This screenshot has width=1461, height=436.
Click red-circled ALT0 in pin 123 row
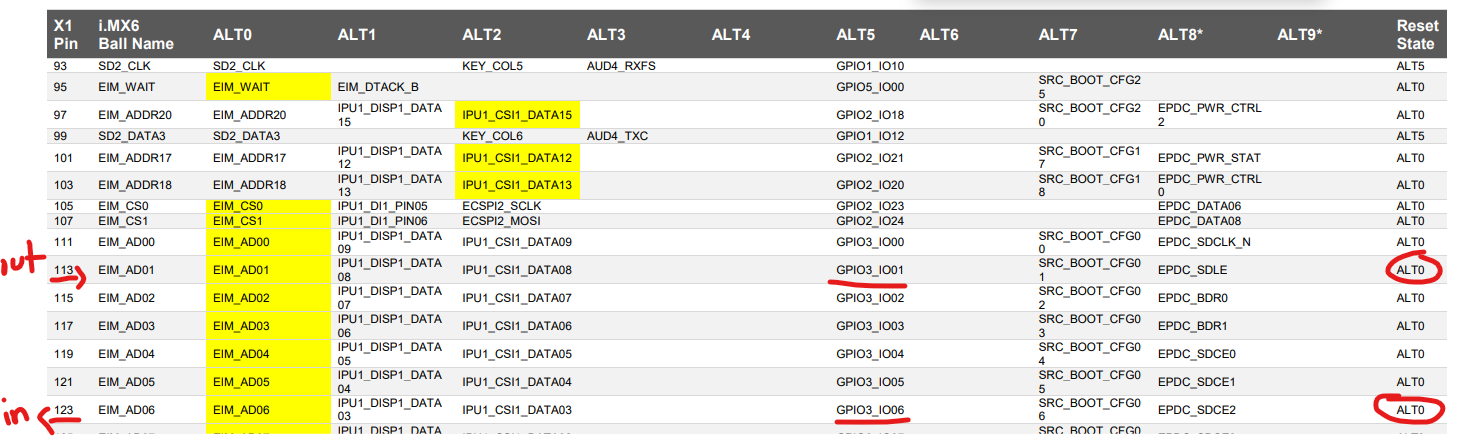[1410, 410]
